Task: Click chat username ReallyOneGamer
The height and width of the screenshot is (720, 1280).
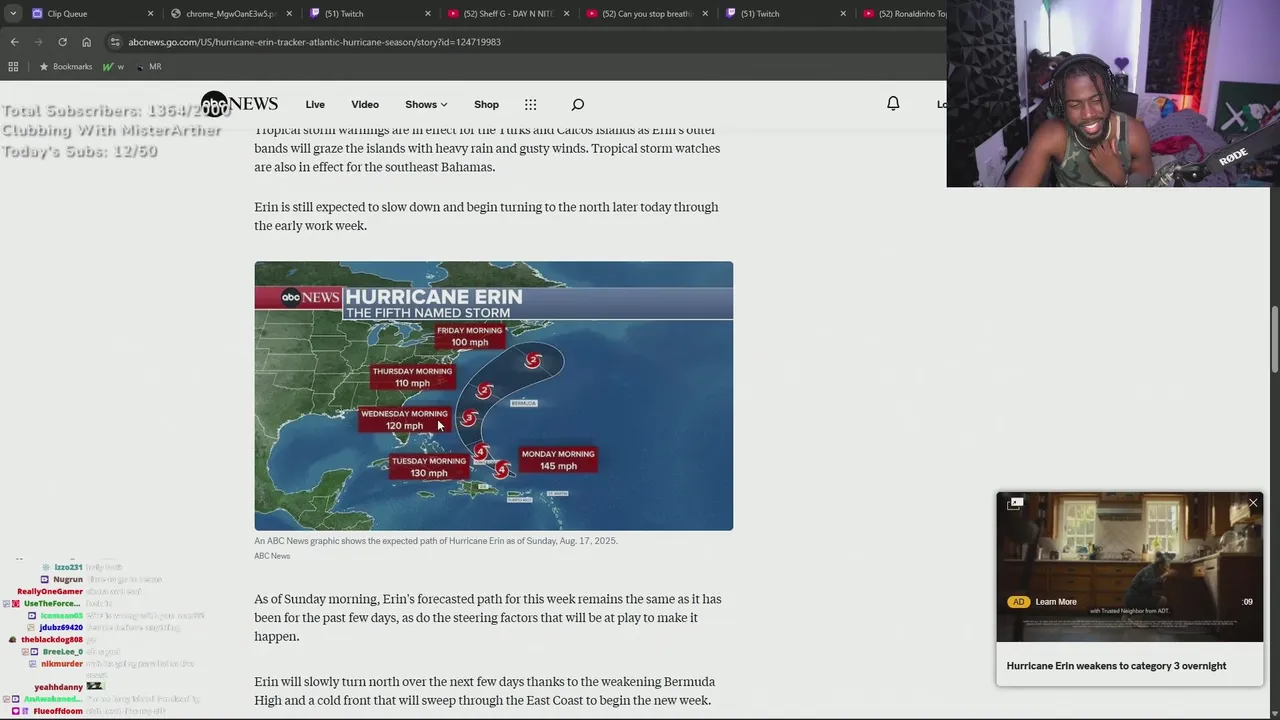Action: [x=50, y=592]
